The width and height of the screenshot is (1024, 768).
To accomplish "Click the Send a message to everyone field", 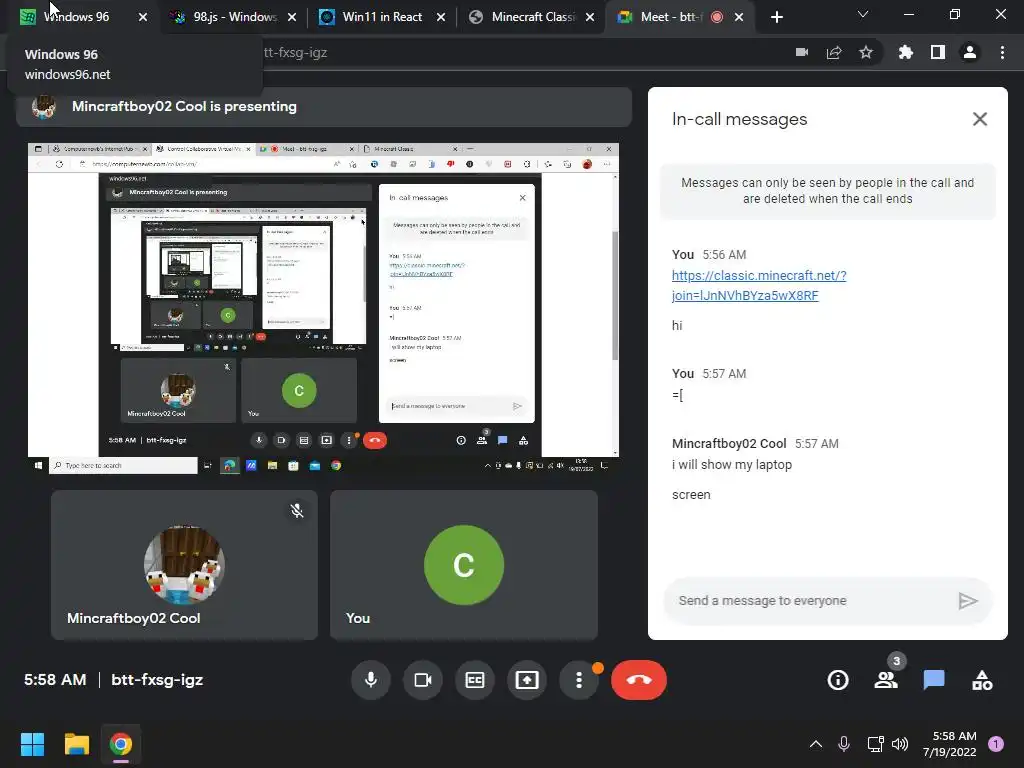I will [810, 600].
